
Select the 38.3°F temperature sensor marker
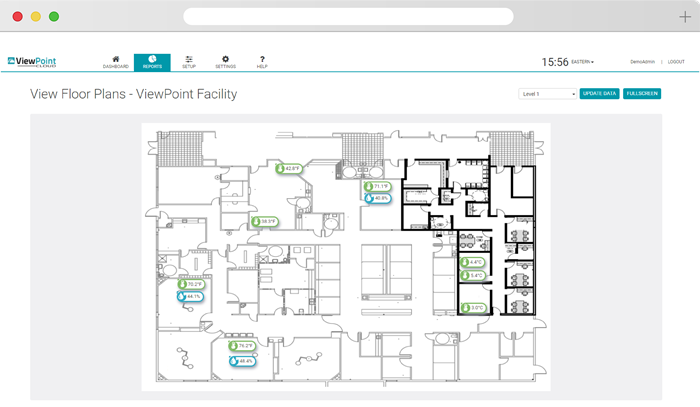tap(264, 221)
